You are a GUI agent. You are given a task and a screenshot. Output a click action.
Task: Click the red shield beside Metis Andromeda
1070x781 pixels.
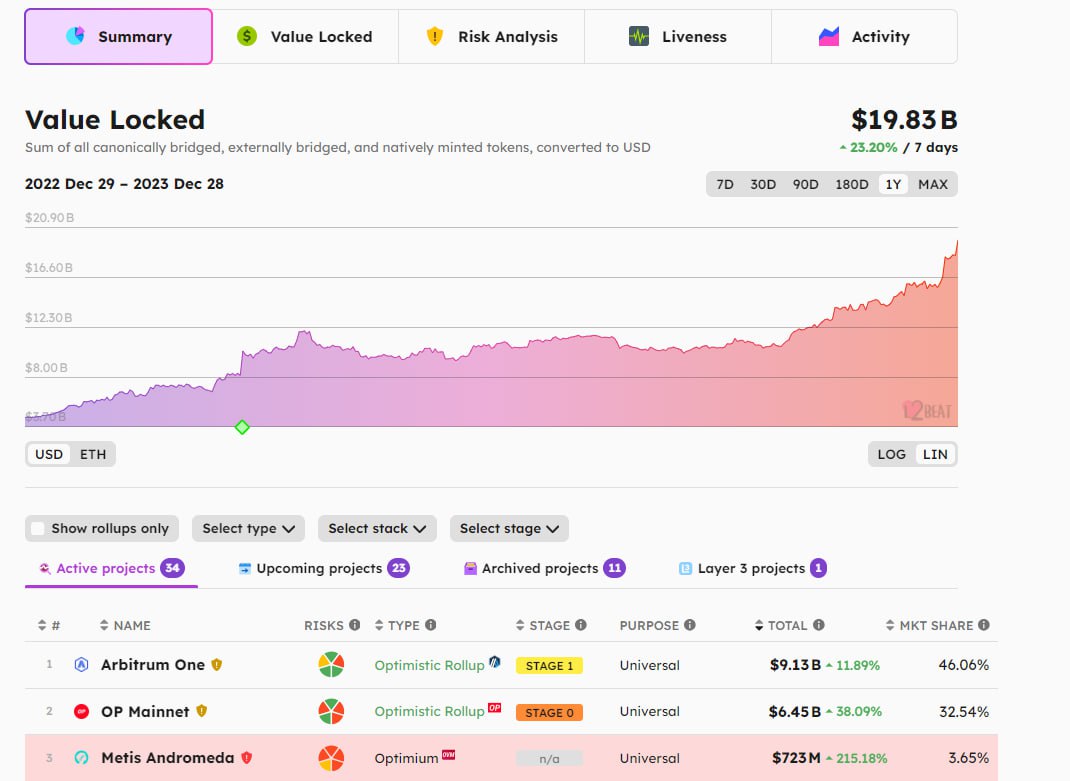pos(247,757)
